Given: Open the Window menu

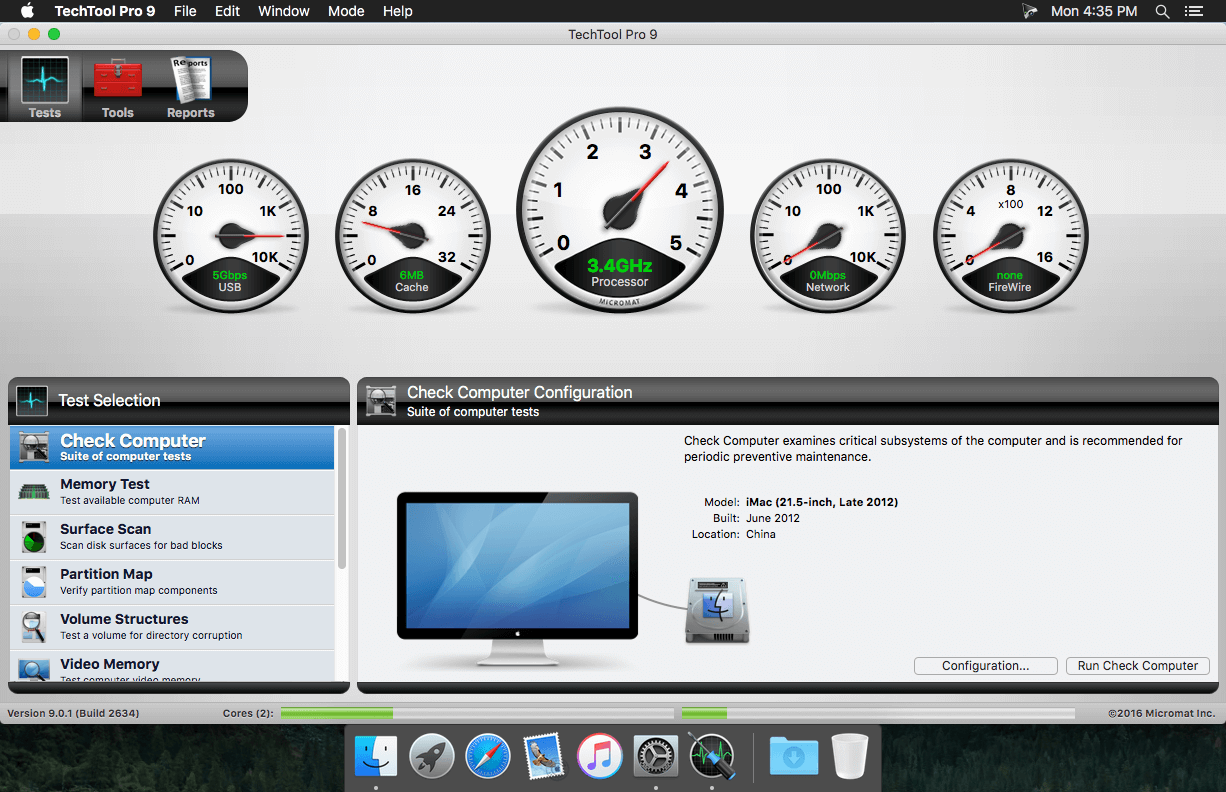Looking at the screenshot, I should pos(284,11).
